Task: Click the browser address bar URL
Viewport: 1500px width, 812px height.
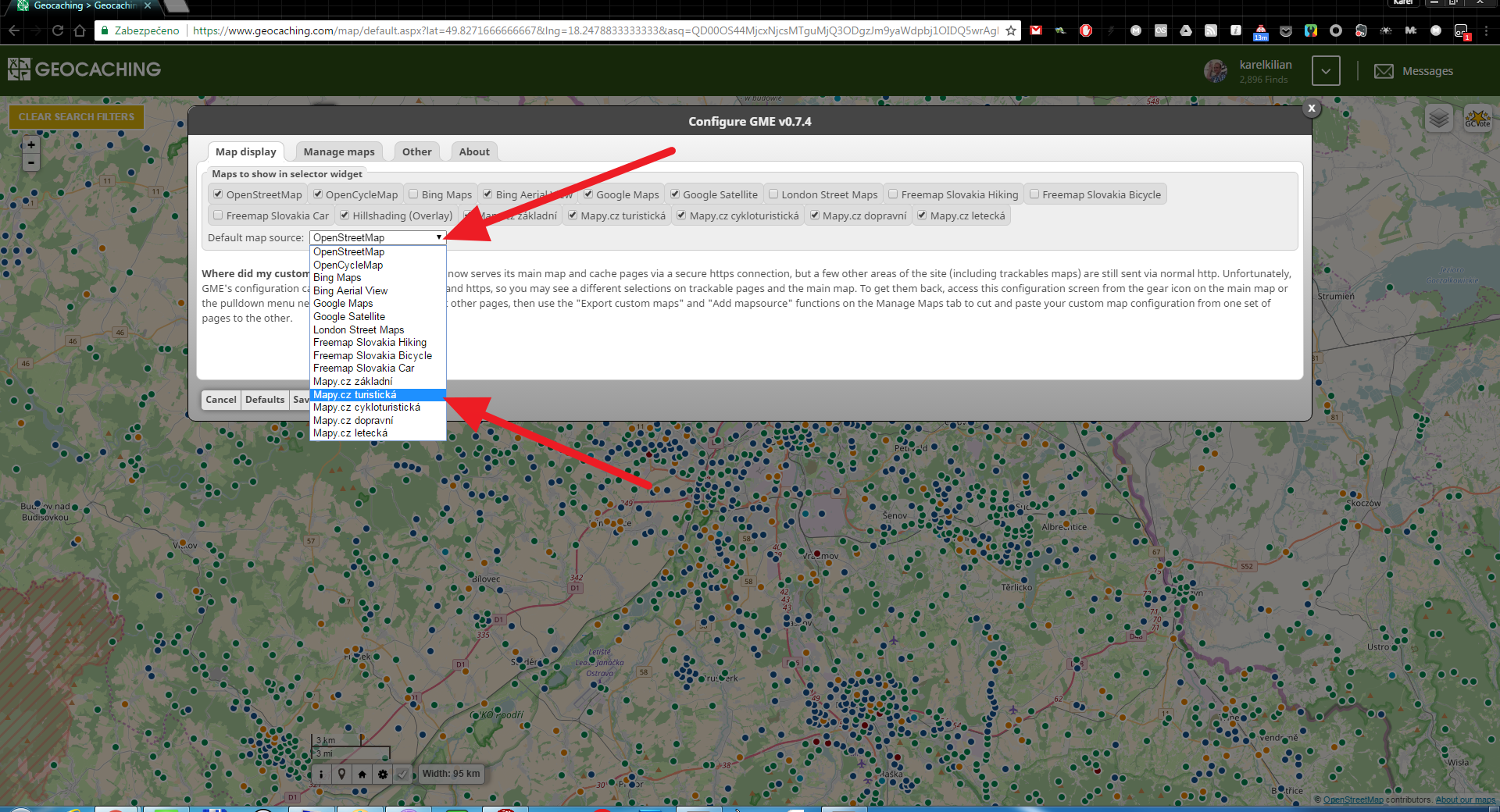Action: coord(595,30)
